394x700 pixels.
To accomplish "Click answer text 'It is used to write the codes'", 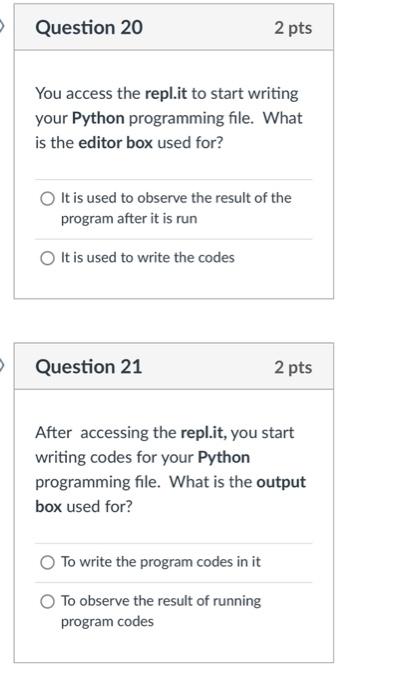I will pyautogui.click(x=148, y=258).
